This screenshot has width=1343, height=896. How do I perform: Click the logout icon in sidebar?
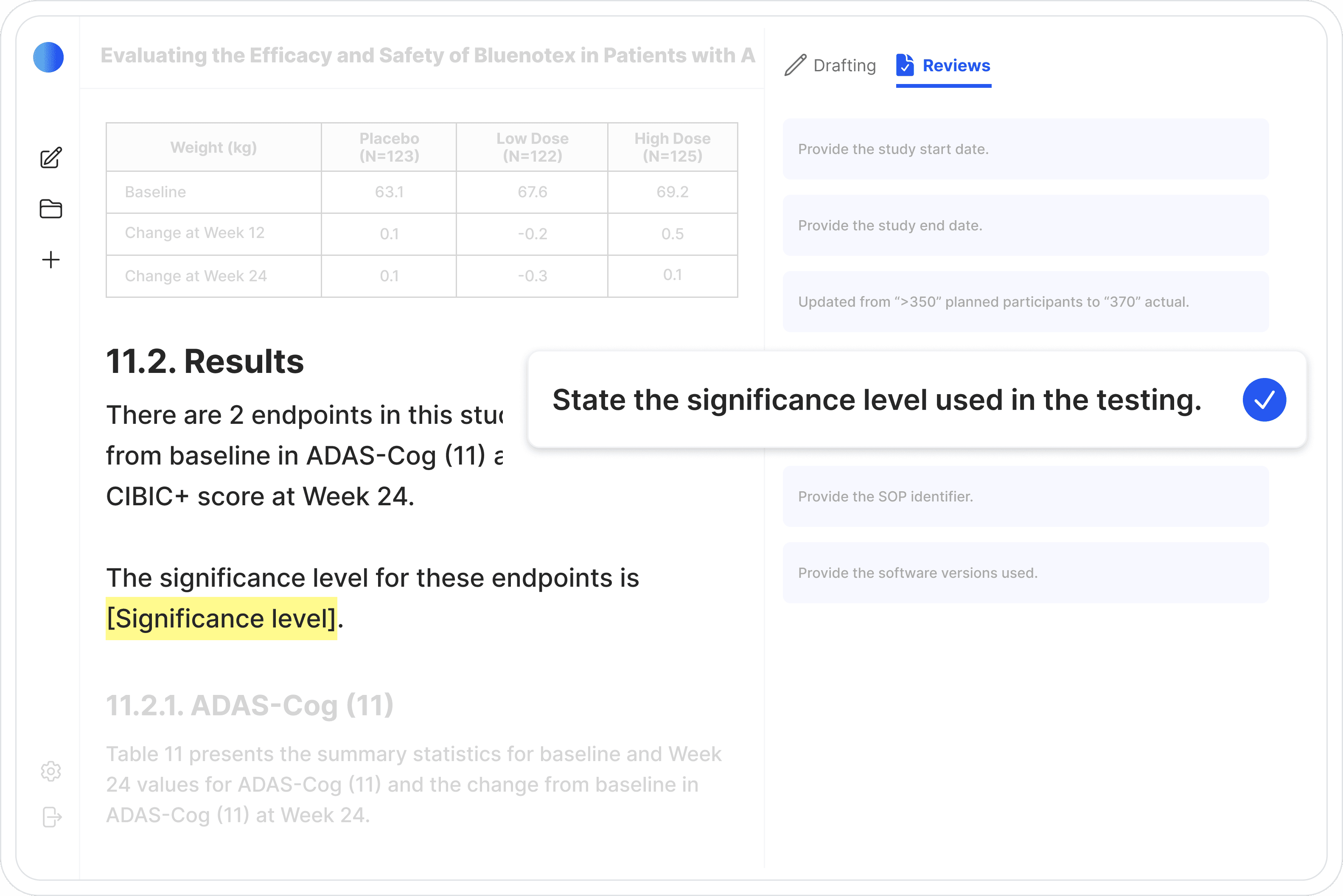[x=52, y=817]
